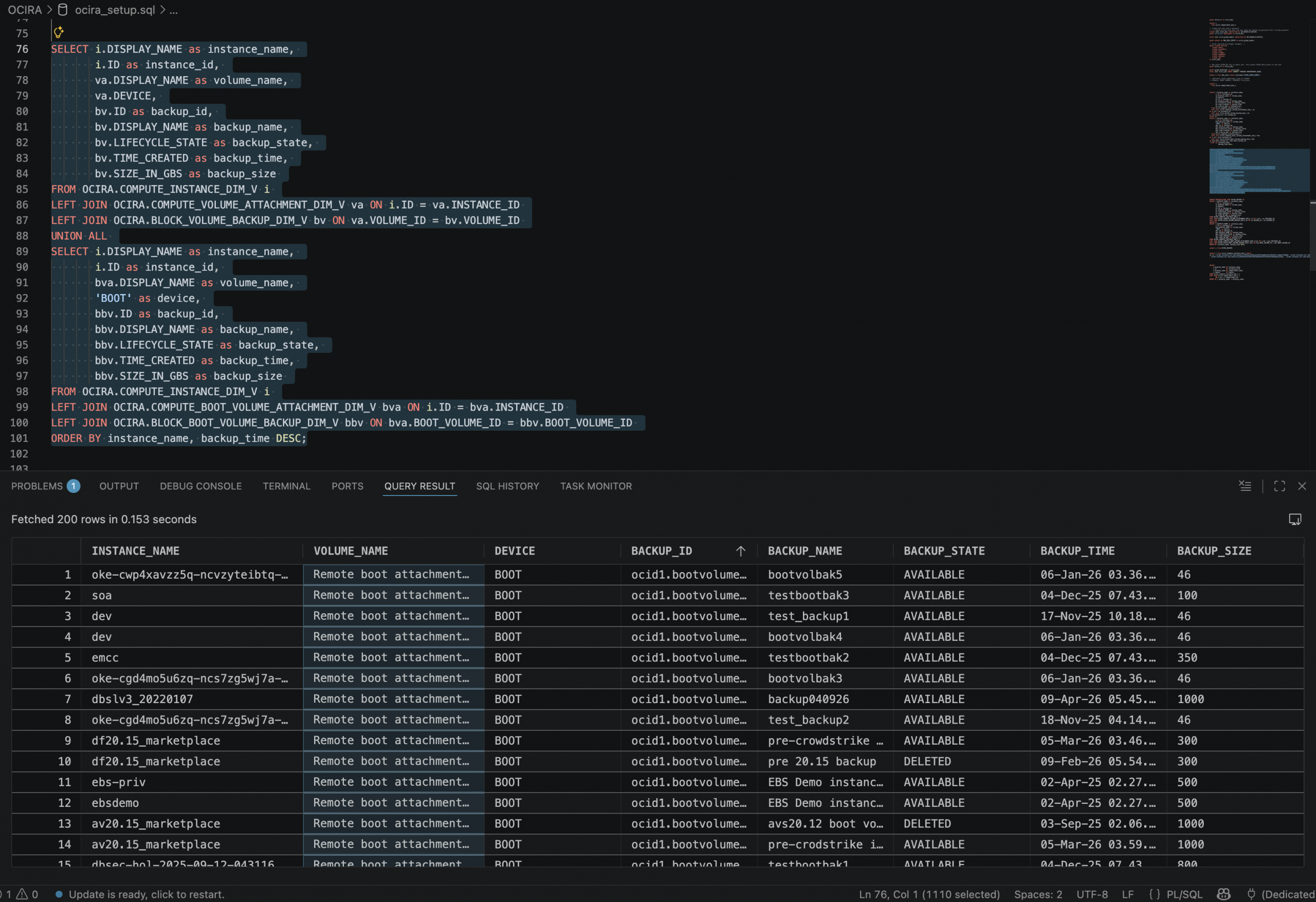Click ocira_setup.sql file icon in breadcrumb
The height and width of the screenshot is (902, 1316).
click(x=63, y=10)
